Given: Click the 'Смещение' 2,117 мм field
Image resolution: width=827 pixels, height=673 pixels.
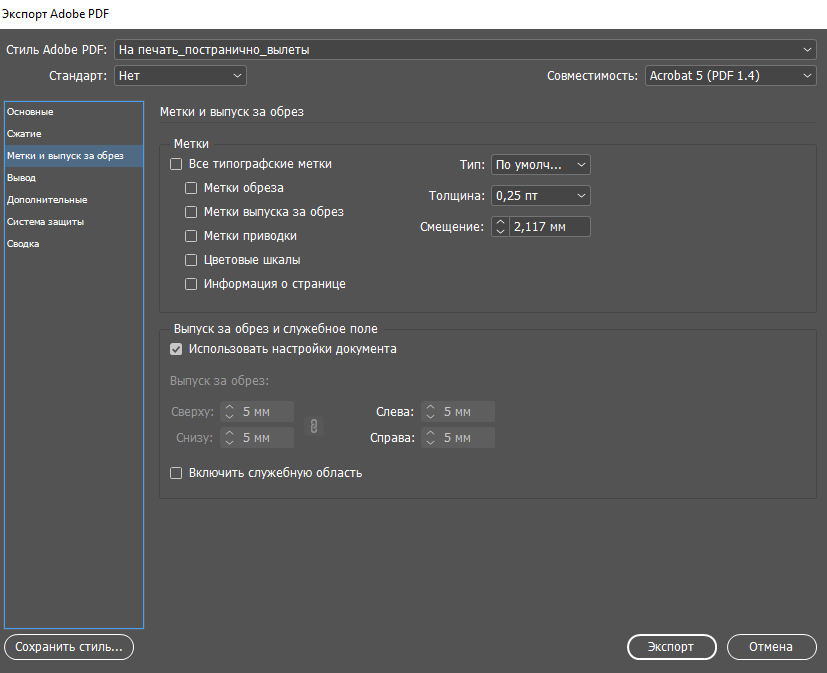Looking at the screenshot, I should click(x=550, y=227).
